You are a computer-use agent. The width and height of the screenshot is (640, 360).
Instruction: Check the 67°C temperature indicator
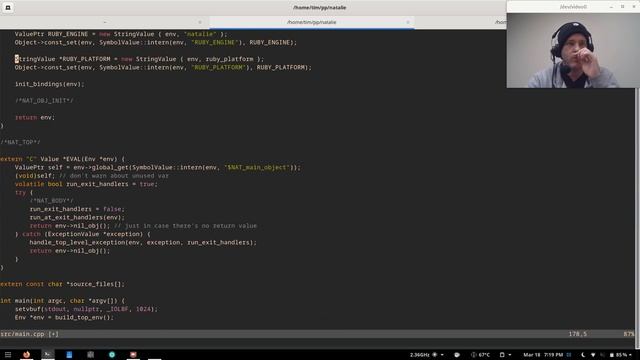(480, 355)
